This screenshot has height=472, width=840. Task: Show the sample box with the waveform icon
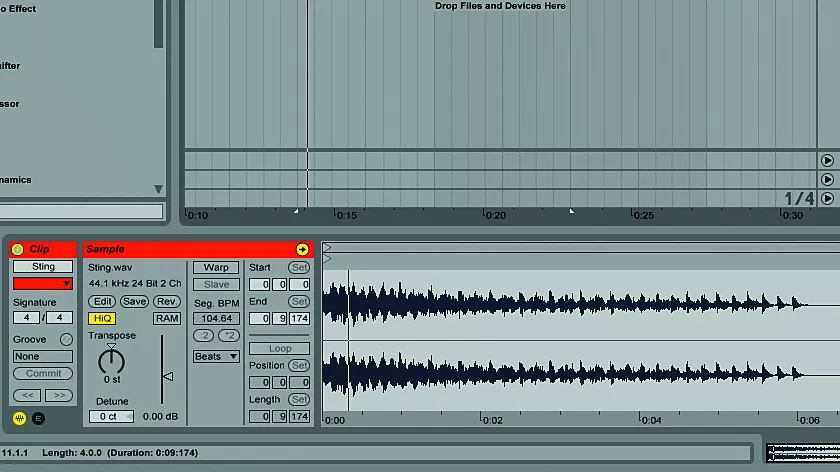point(19,418)
